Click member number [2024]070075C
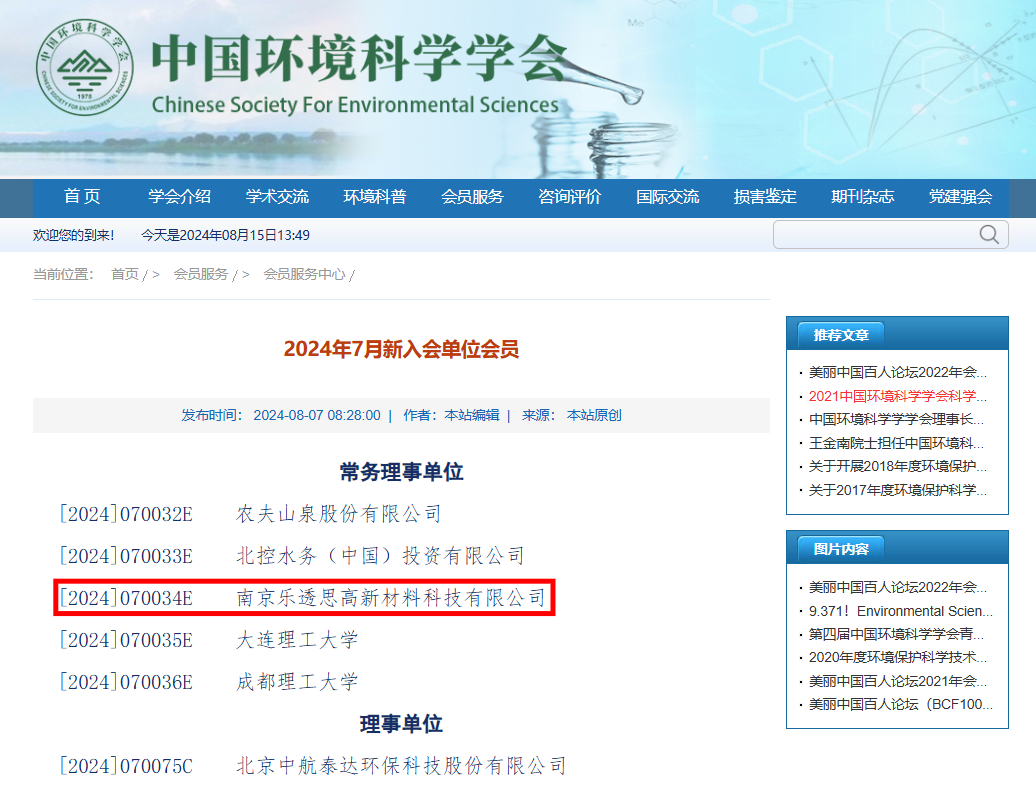The image size is (1036, 785). click(x=126, y=766)
